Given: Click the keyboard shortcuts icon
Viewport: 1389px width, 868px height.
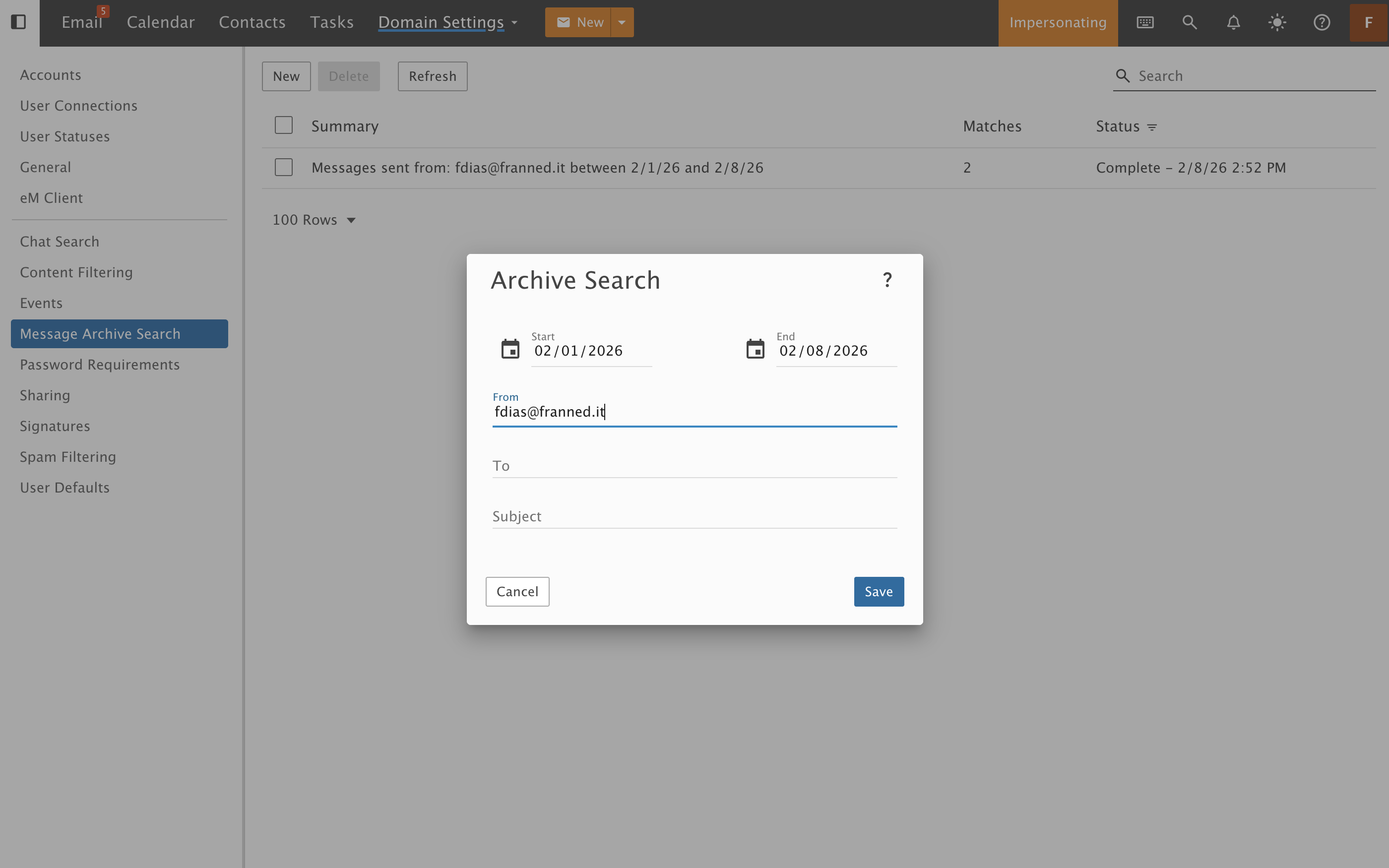Looking at the screenshot, I should [x=1145, y=22].
